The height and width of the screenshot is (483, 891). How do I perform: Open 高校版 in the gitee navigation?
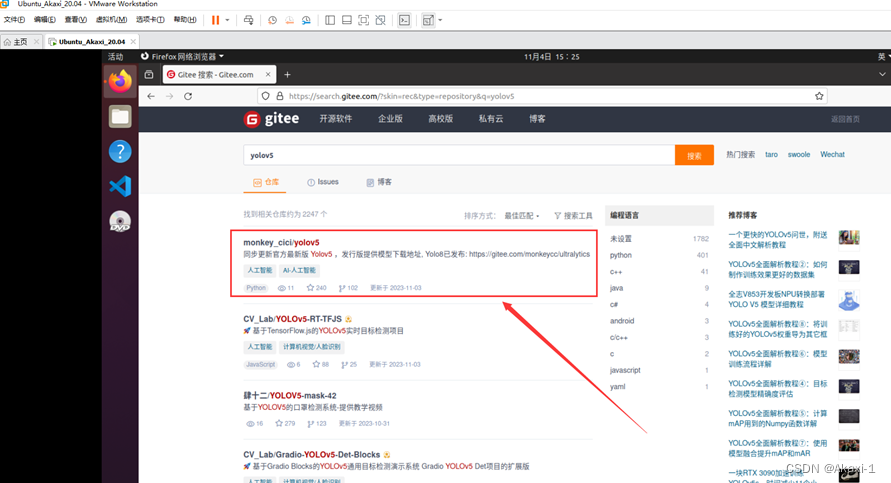coord(440,119)
